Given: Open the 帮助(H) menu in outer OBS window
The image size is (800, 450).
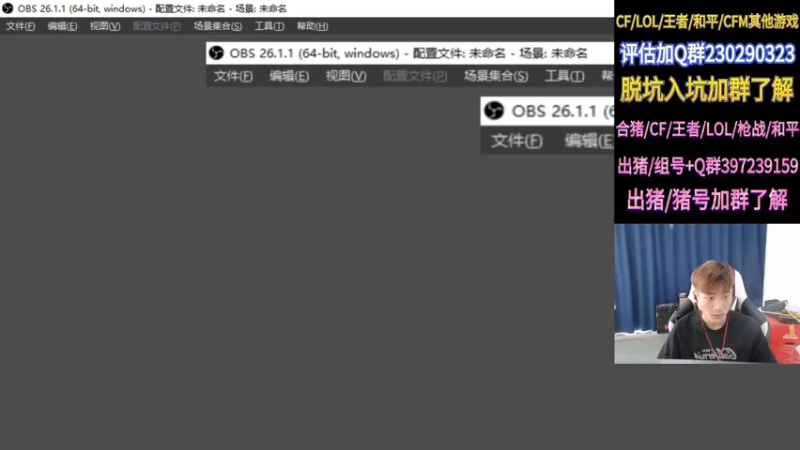Looking at the screenshot, I should click(x=312, y=26).
